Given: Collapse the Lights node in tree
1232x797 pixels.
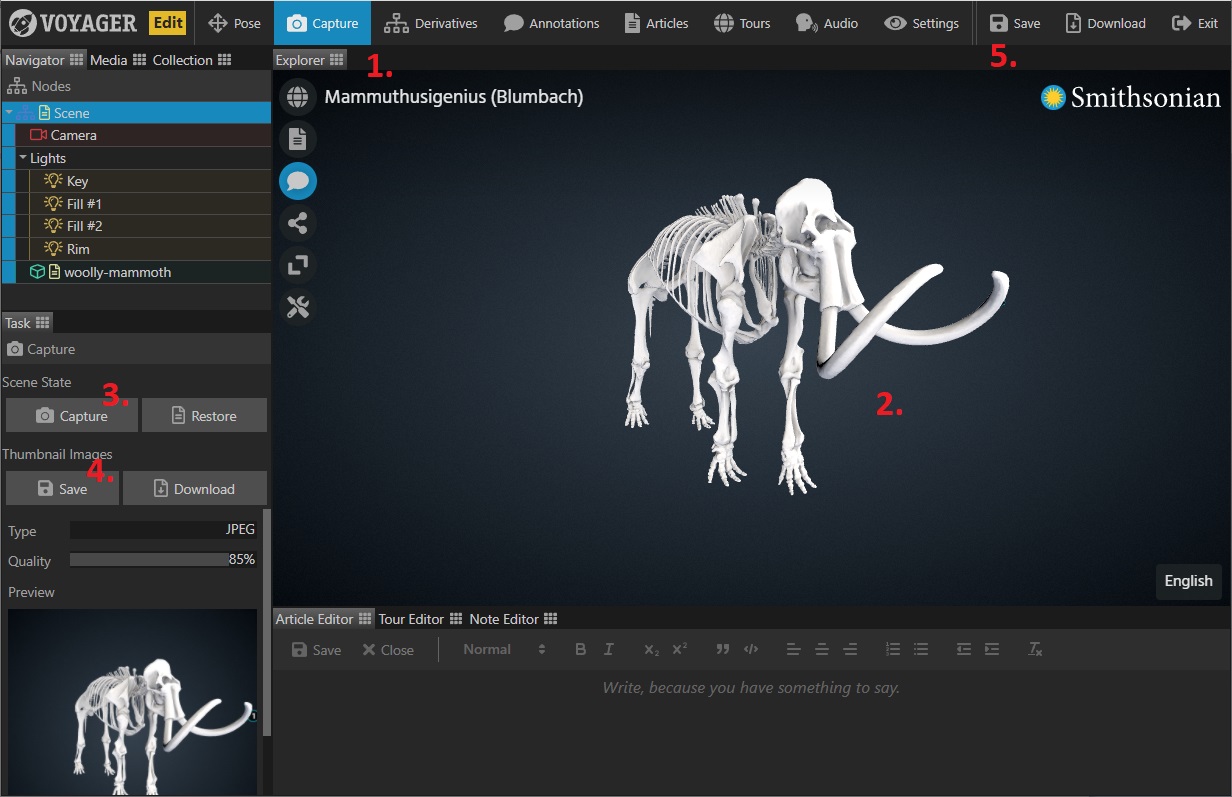Looking at the screenshot, I should tap(23, 158).
